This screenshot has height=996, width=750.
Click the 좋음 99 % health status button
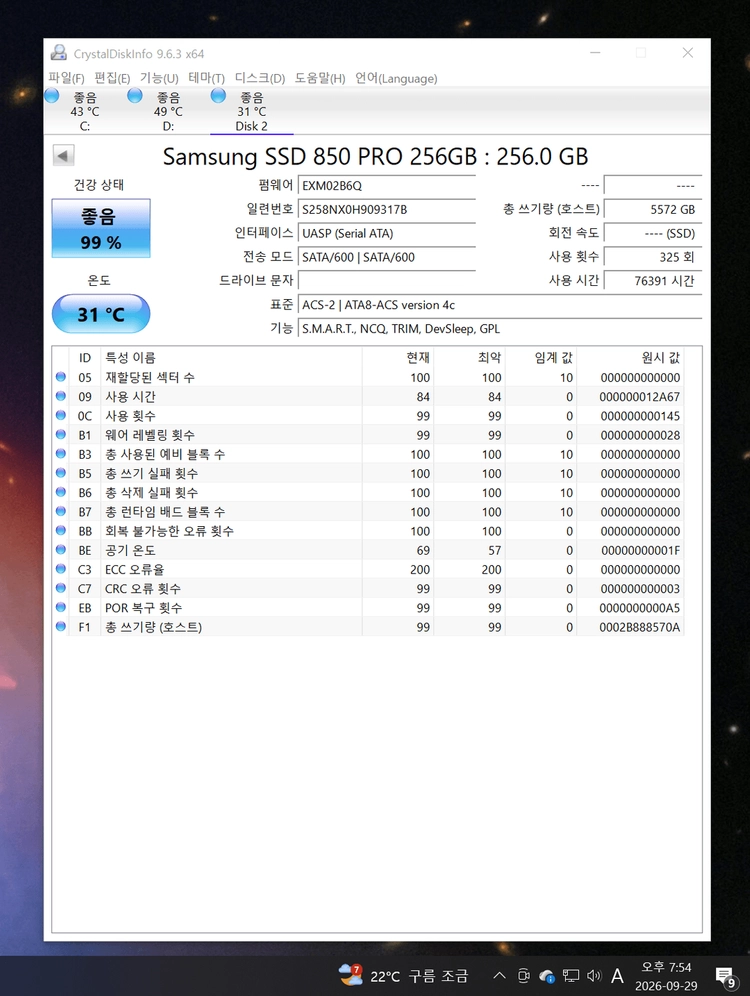click(101, 228)
